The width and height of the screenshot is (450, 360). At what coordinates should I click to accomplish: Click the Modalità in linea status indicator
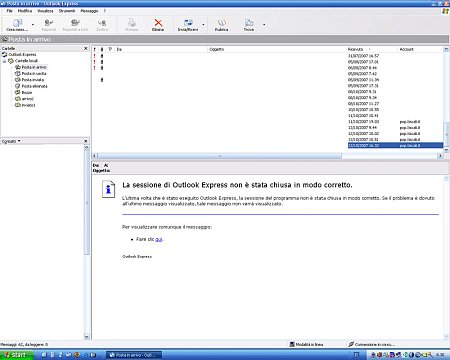coord(306,344)
